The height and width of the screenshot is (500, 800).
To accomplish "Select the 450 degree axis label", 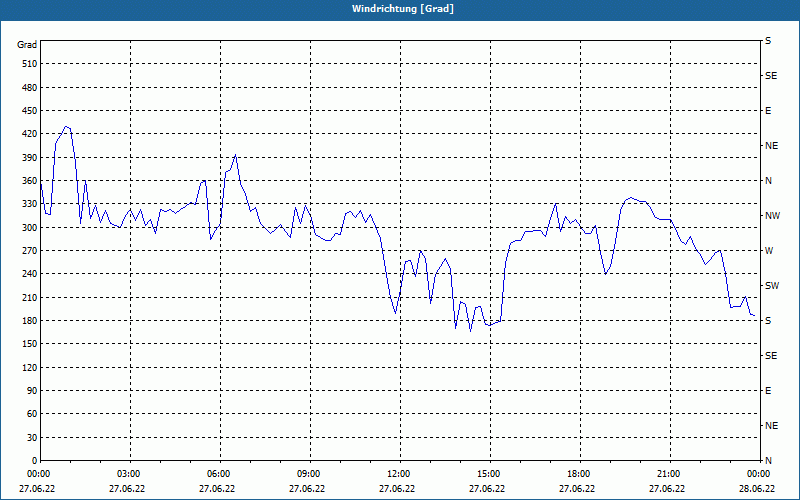I will tap(30, 111).
